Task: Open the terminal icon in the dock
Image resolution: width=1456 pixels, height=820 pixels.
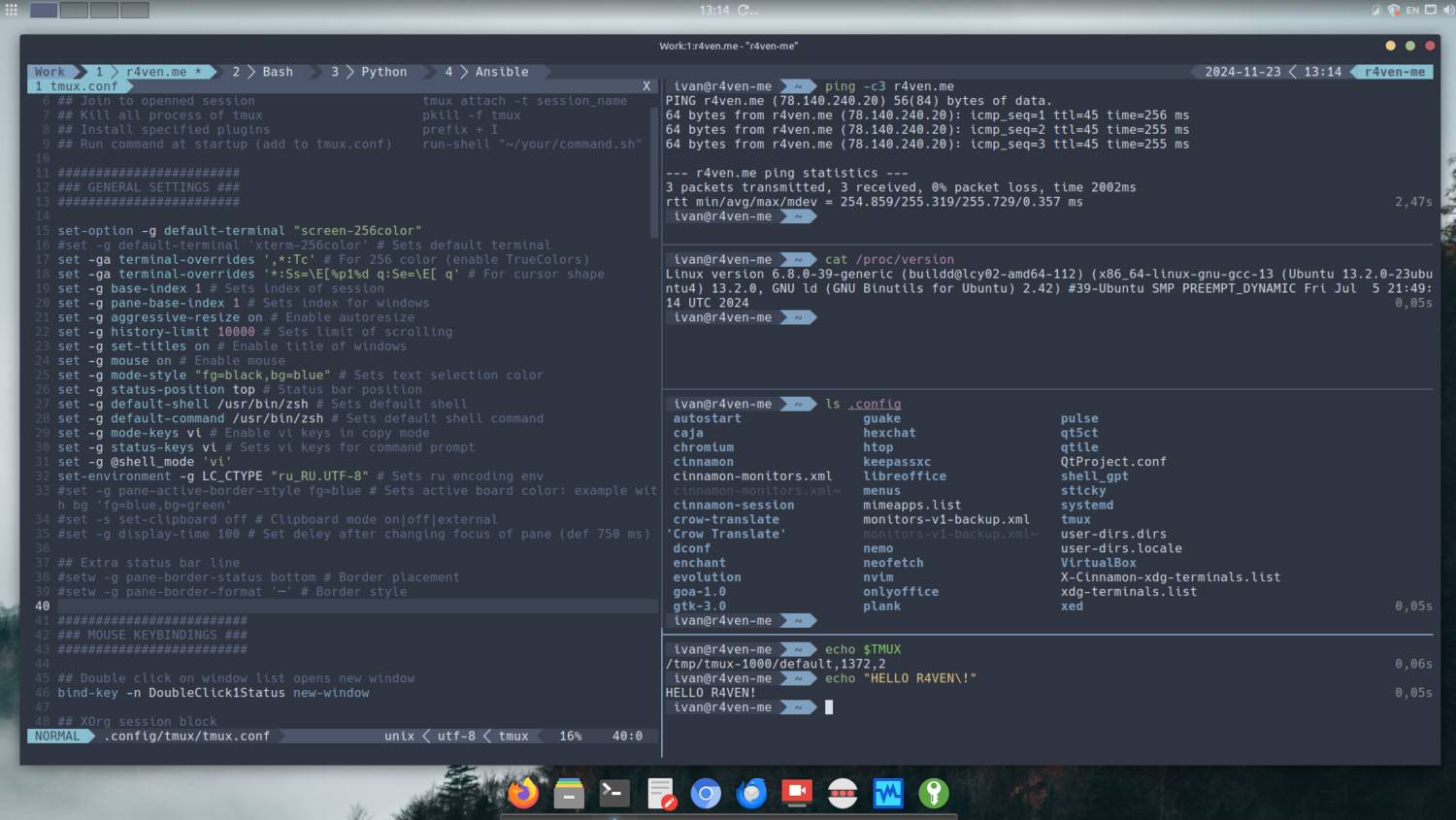Action: [x=613, y=793]
